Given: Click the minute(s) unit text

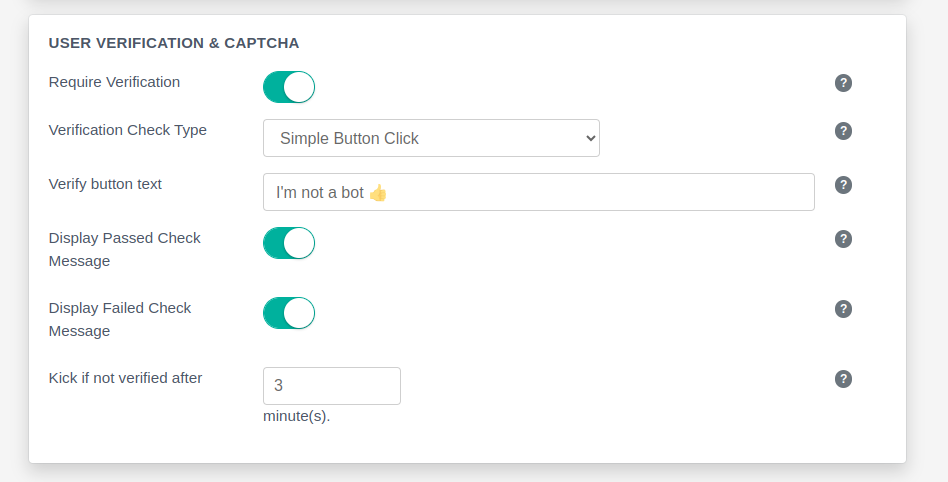Looking at the screenshot, I should [x=296, y=416].
